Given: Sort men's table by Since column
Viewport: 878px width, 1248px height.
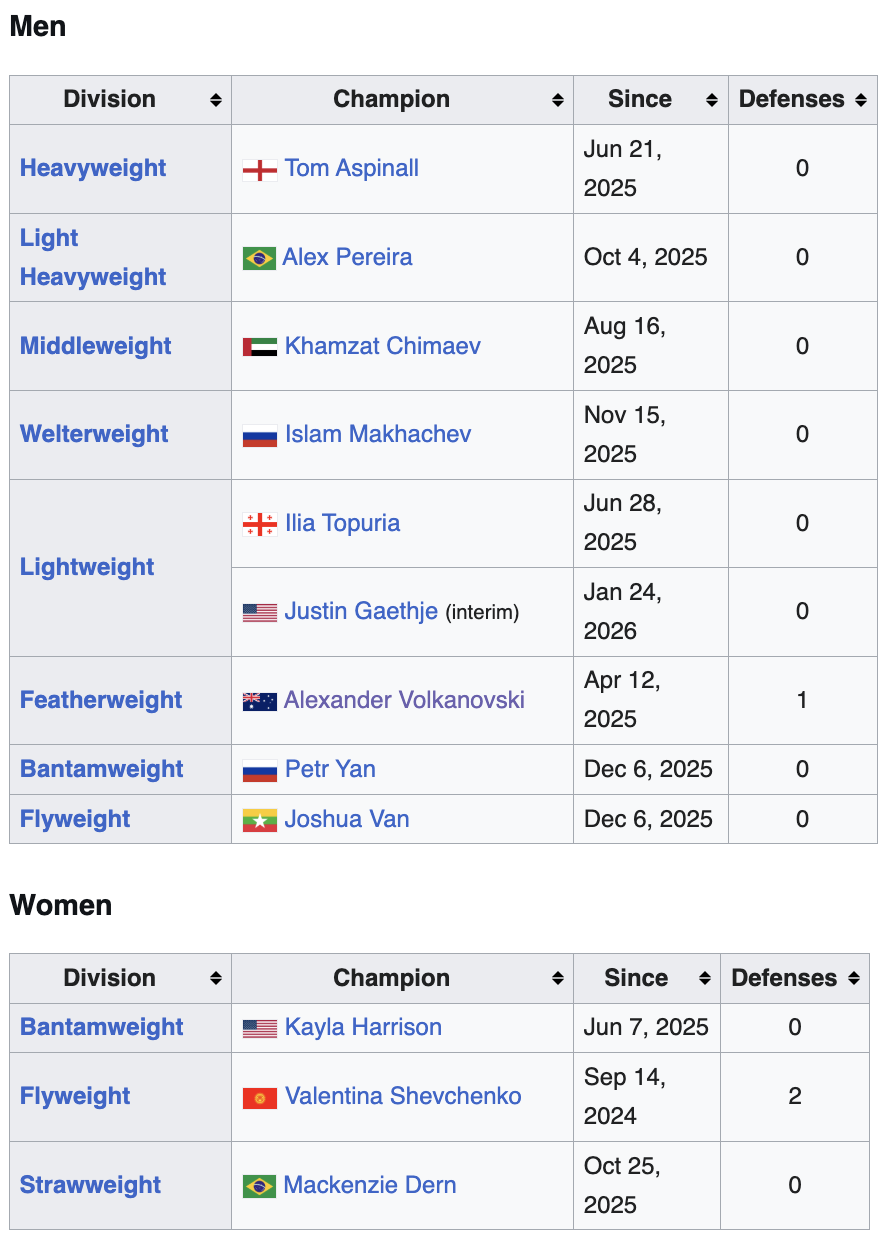Looking at the screenshot, I should point(711,100).
